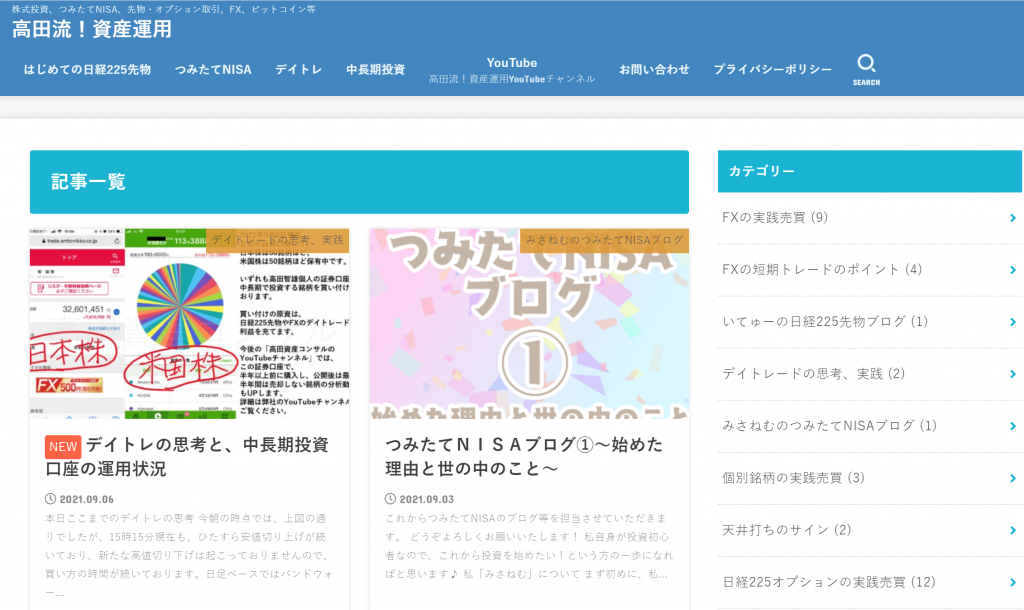Click みさねむのつみたてNISAブログ tag on thumbnail
This screenshot has height=610, width=1024.
point(605,240)
